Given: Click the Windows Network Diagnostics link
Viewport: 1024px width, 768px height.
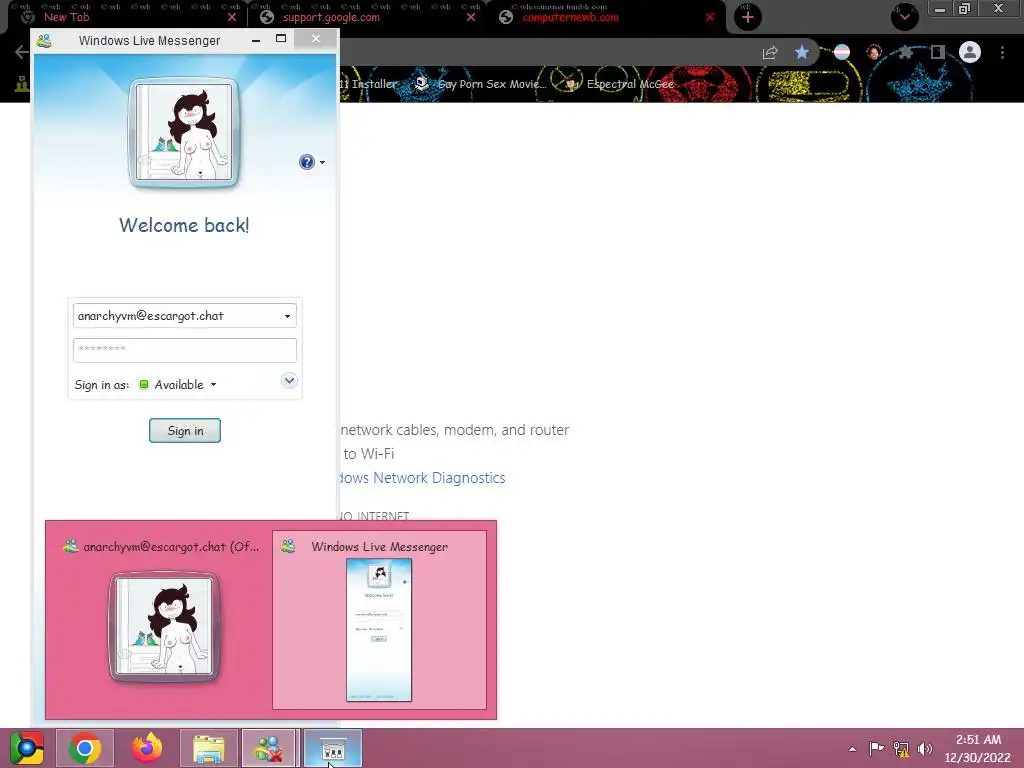Looking at the screenshot, I should pos(422,478).
